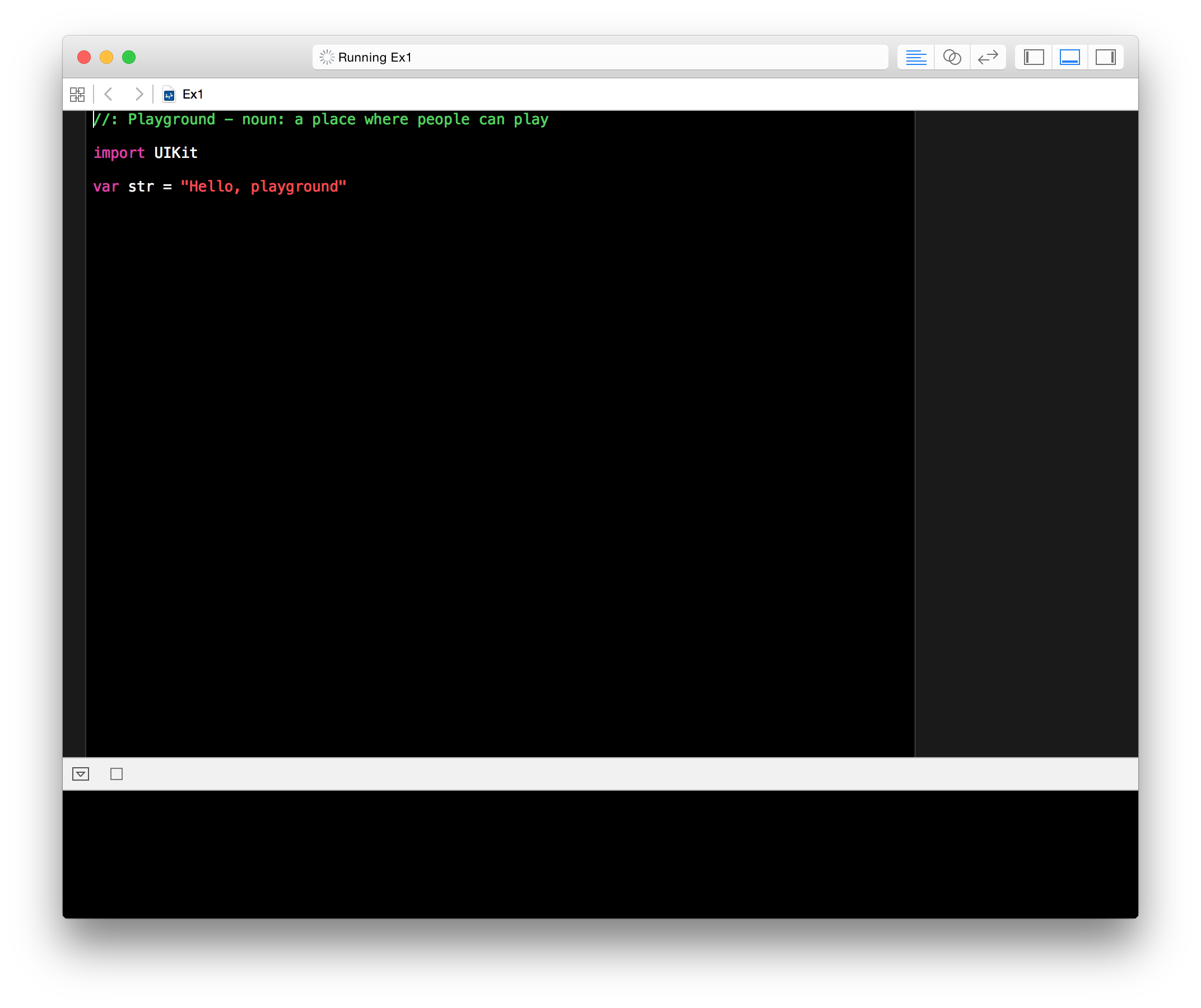Stop the playground execution
Viewport: 1201px width, 1008px height.
(116, 773)
